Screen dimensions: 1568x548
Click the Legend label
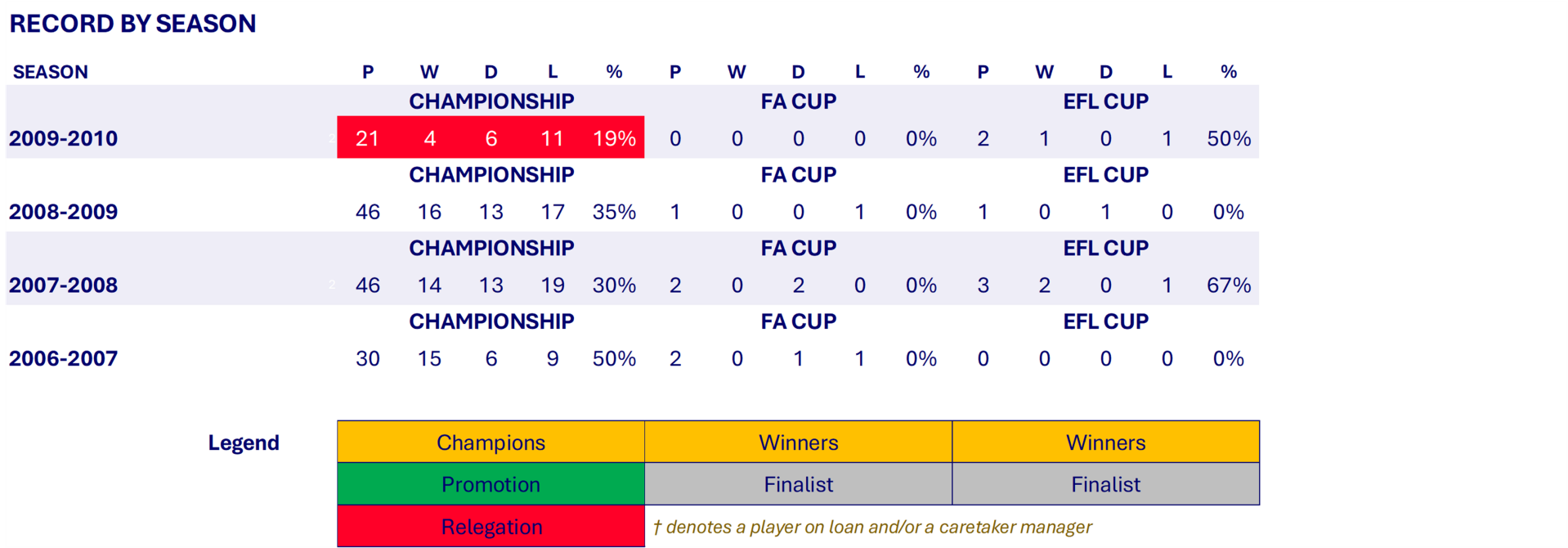pos(244,442)
